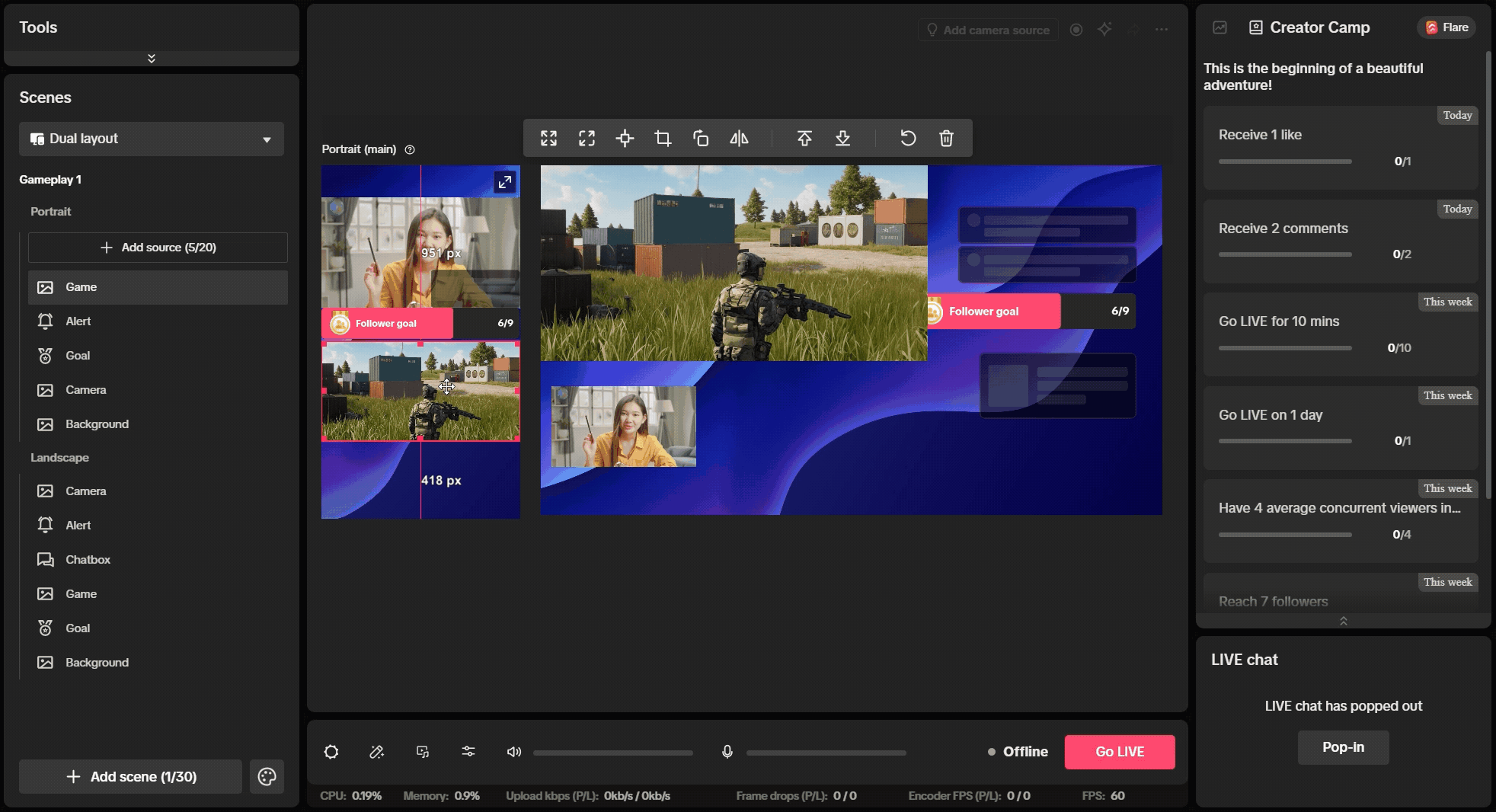The height and width of the screenshot is (812, 1496).
Task: Adjust the speaker volume slider
Action: click(x=613, y=753)
